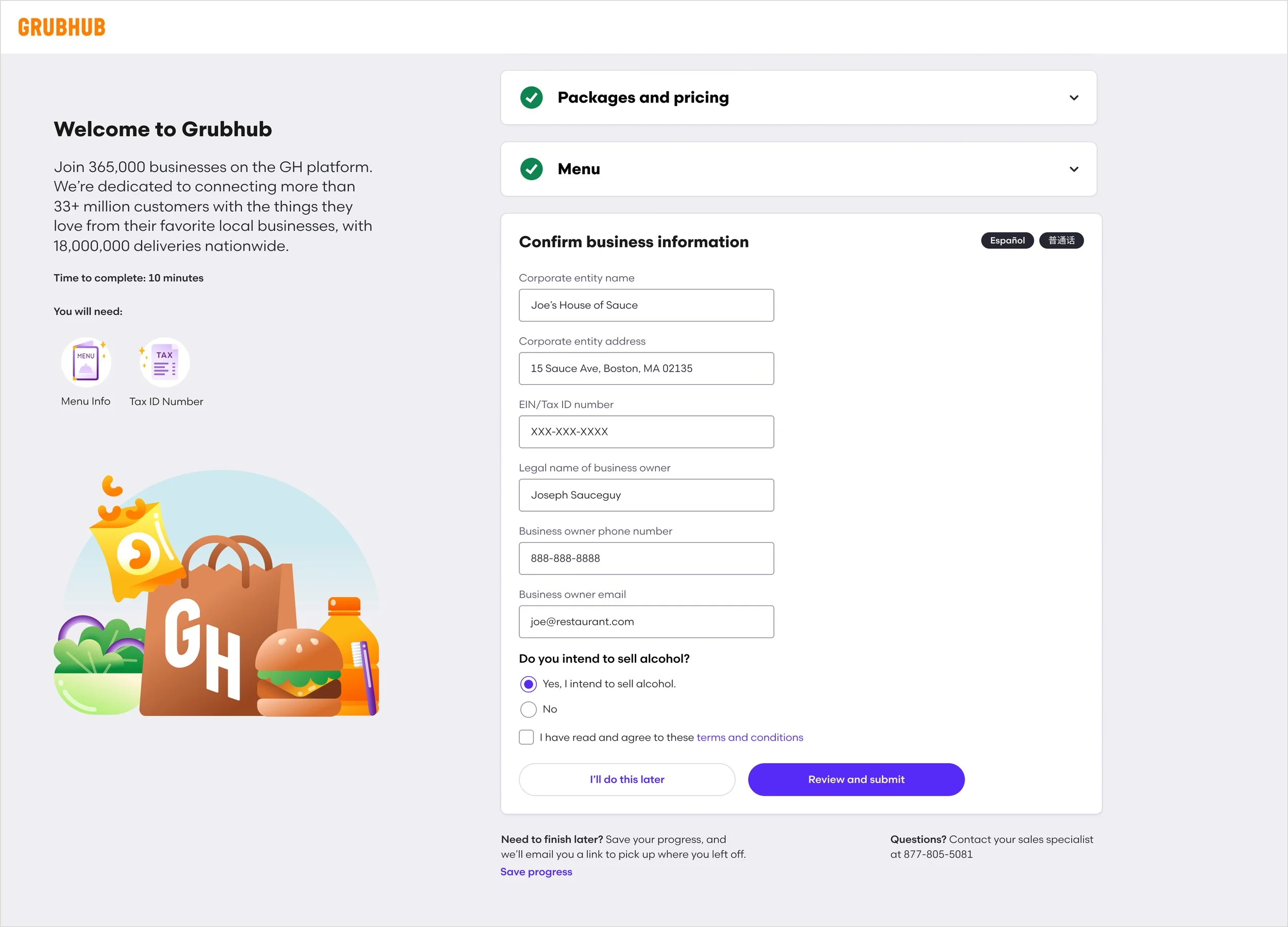Click 'I'll do this later' button

click(626, 779)
